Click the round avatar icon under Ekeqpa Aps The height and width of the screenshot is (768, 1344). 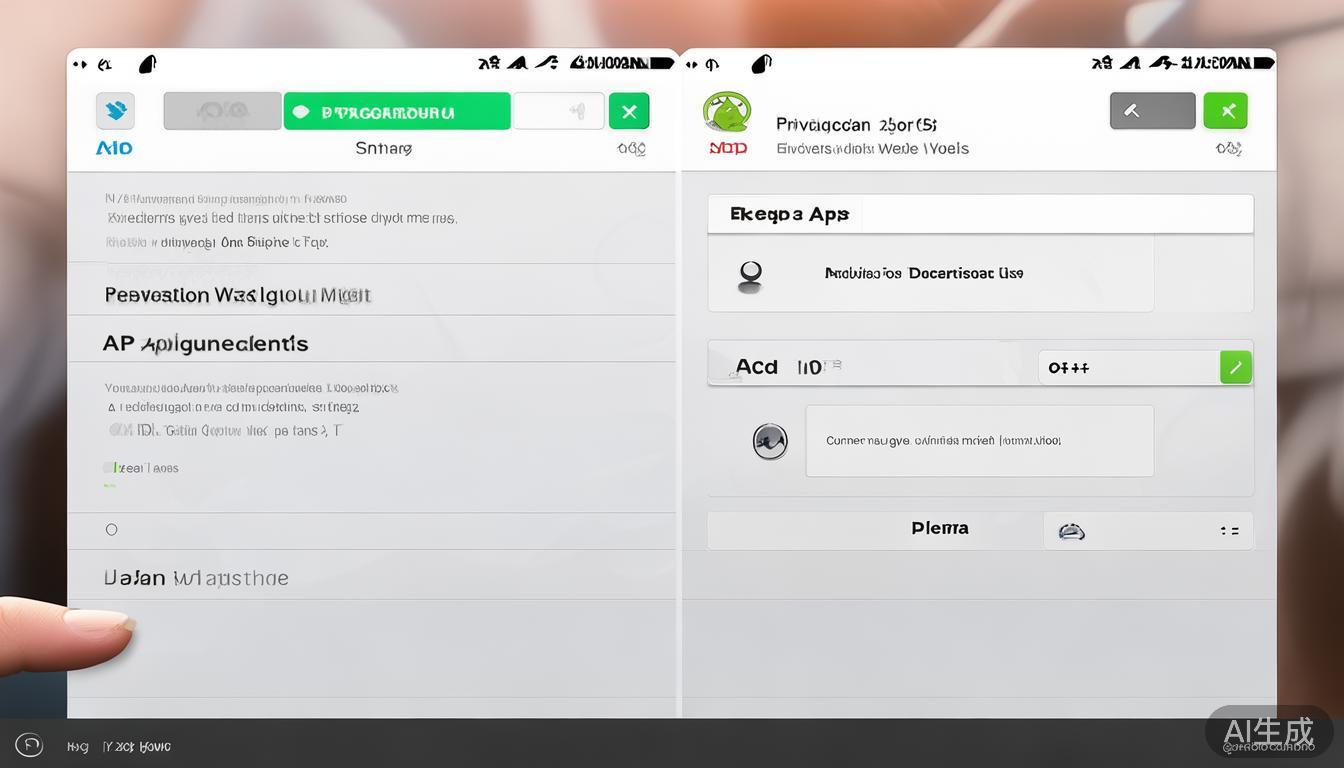pos(750,274)
